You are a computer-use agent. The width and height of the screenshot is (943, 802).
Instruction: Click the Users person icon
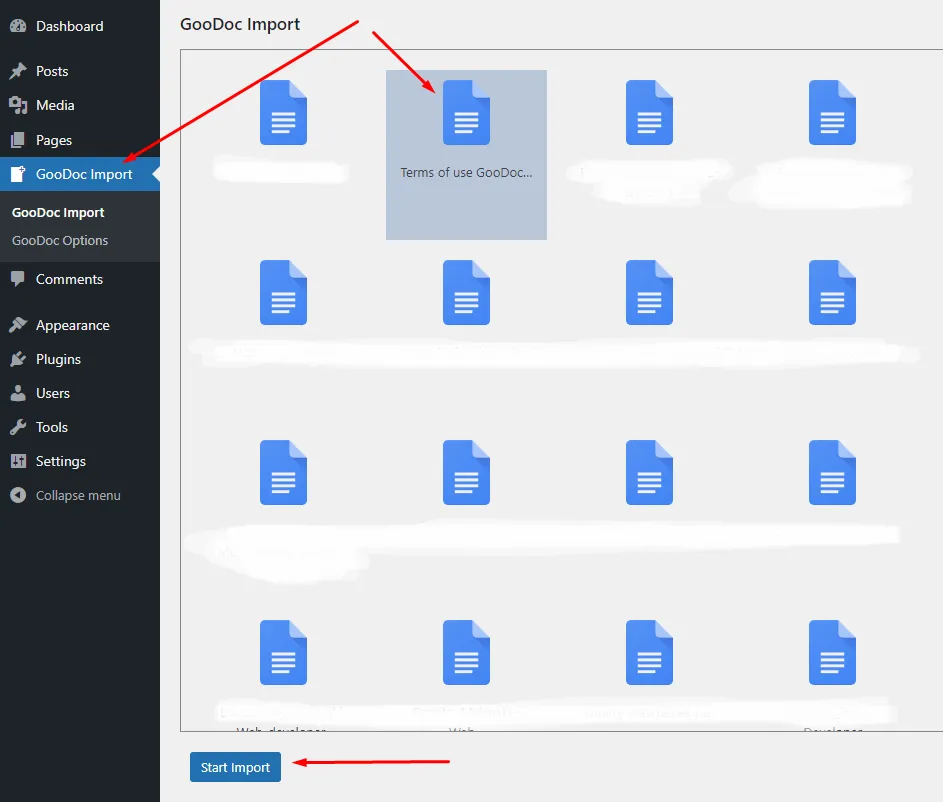pyautogui.click(x=18, y=393)
